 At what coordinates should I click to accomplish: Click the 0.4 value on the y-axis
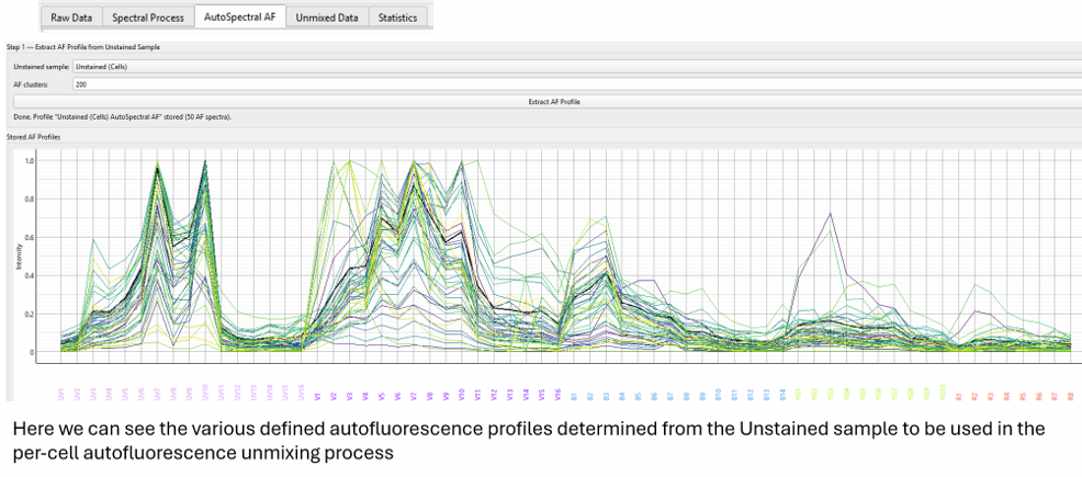click(x=30, y=276)
